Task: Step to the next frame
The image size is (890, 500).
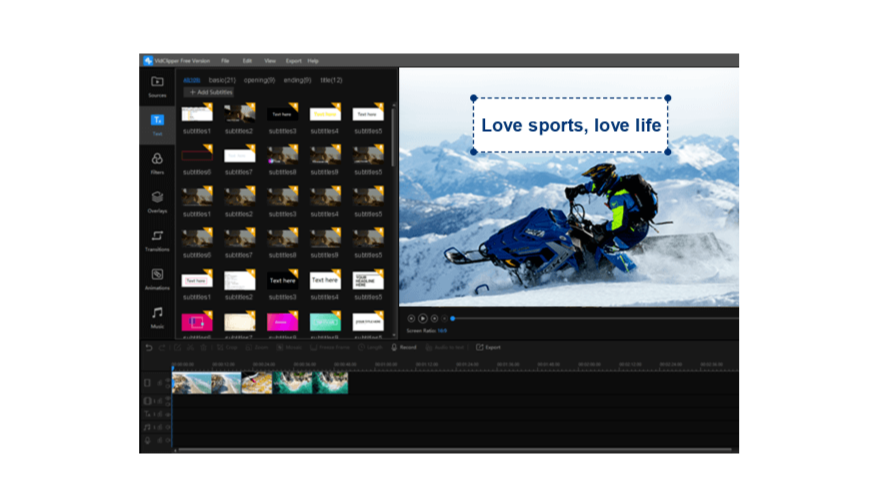Action: click(x=434, y=318)
